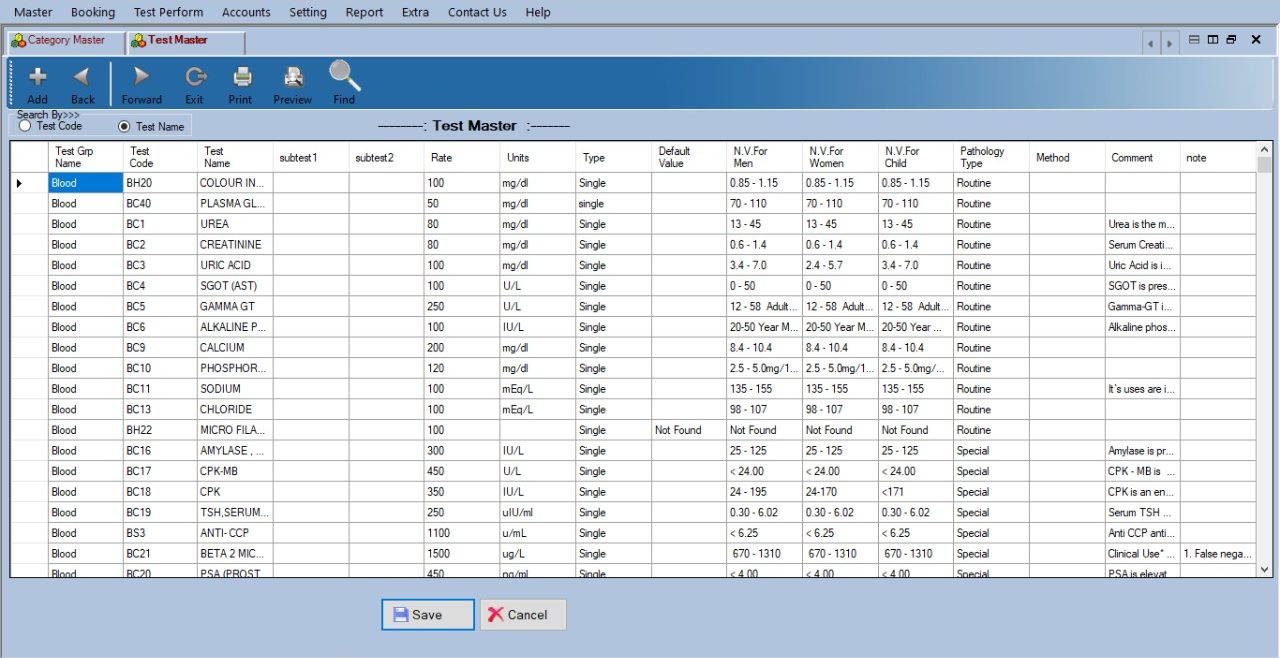Open the Test Perform menu
The width and height of the screenshot is (1280, 658).
point(168,12)
